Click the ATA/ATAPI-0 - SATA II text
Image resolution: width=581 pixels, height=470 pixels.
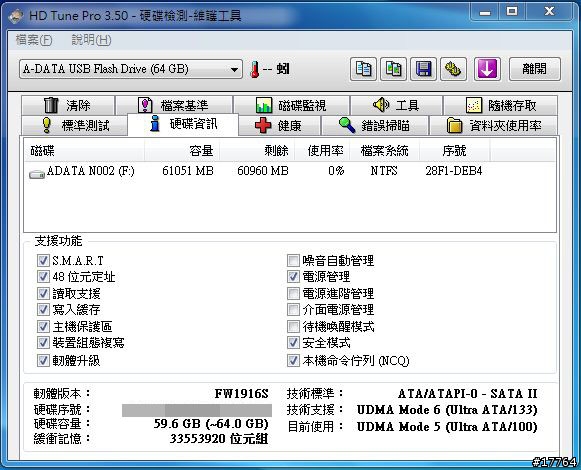(468, 394)
